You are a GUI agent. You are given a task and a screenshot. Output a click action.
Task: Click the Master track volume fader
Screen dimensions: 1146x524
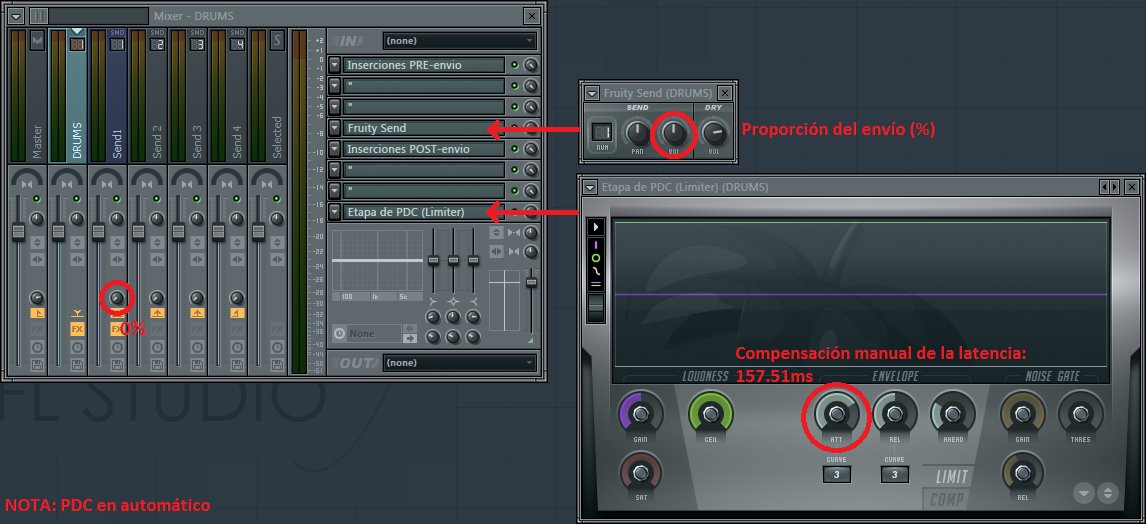coord(18,231)
